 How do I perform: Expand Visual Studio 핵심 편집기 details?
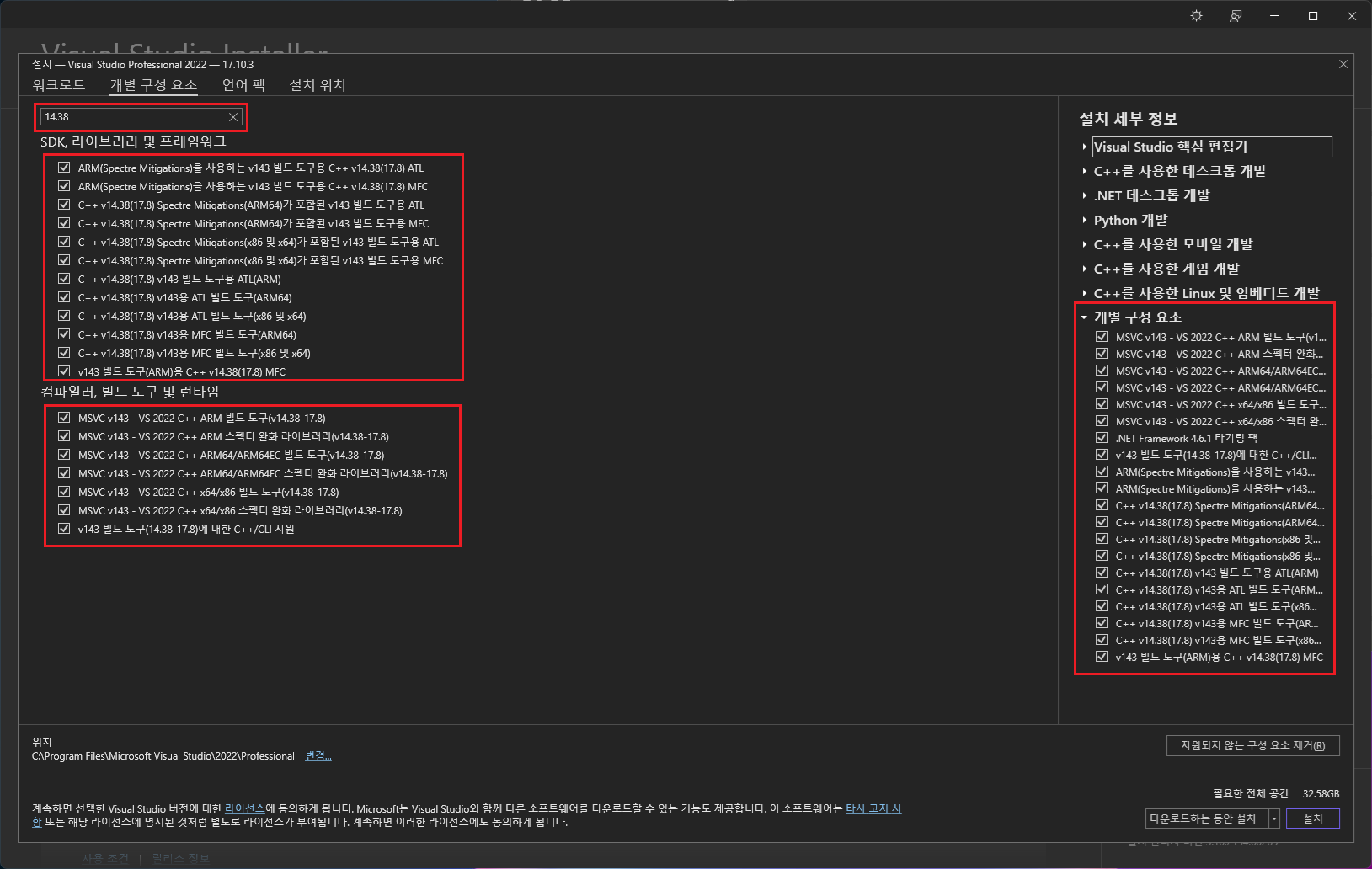point(1085,147)
